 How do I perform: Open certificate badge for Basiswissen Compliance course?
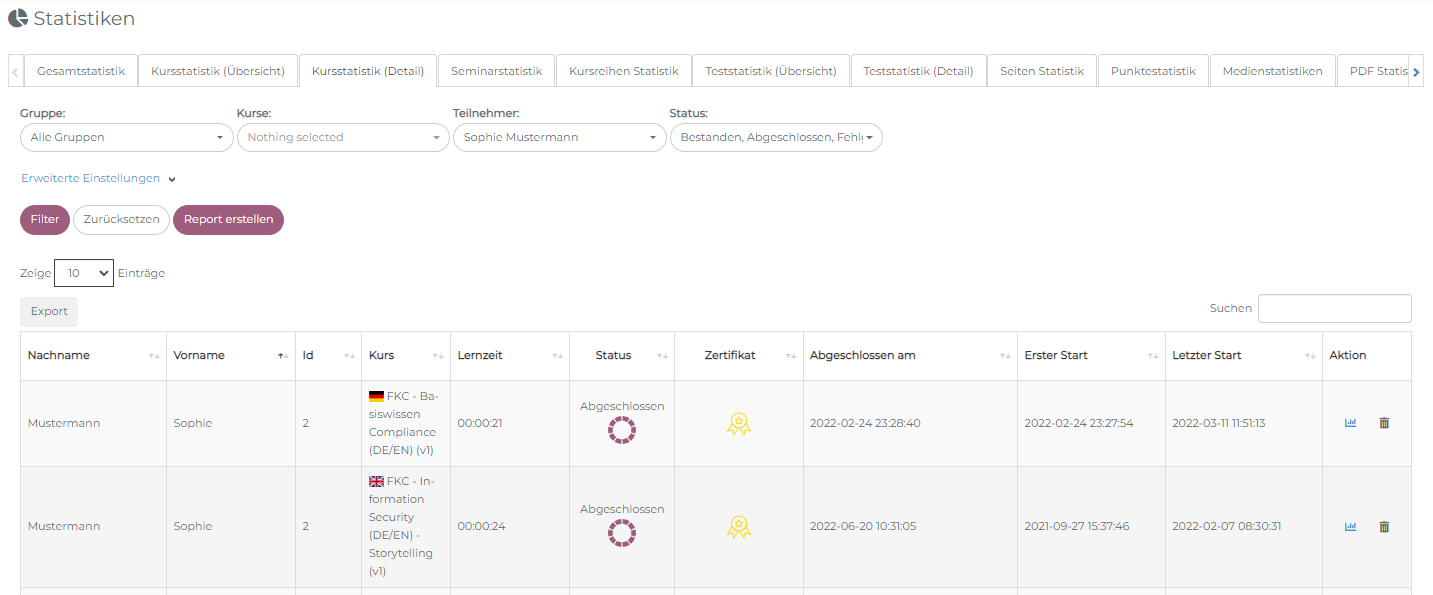738,424
